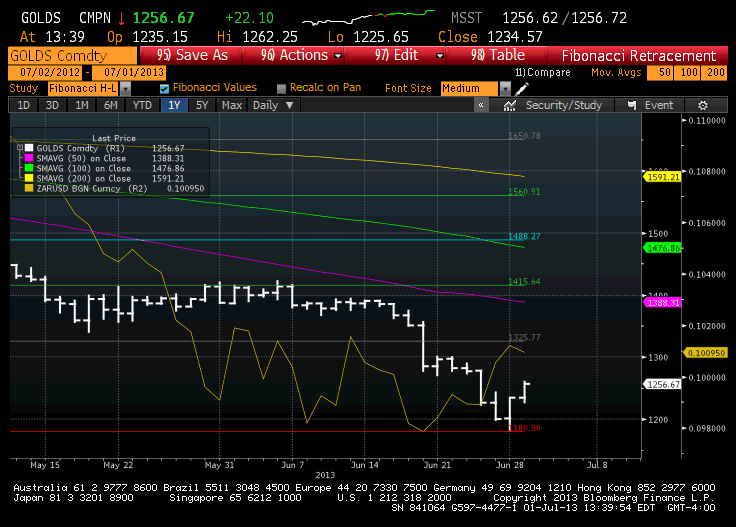The width and height of the screenshot is (736, 527).
Task: Open the Study Fibonacci H-L dropdown
Action: click(125, 88)
